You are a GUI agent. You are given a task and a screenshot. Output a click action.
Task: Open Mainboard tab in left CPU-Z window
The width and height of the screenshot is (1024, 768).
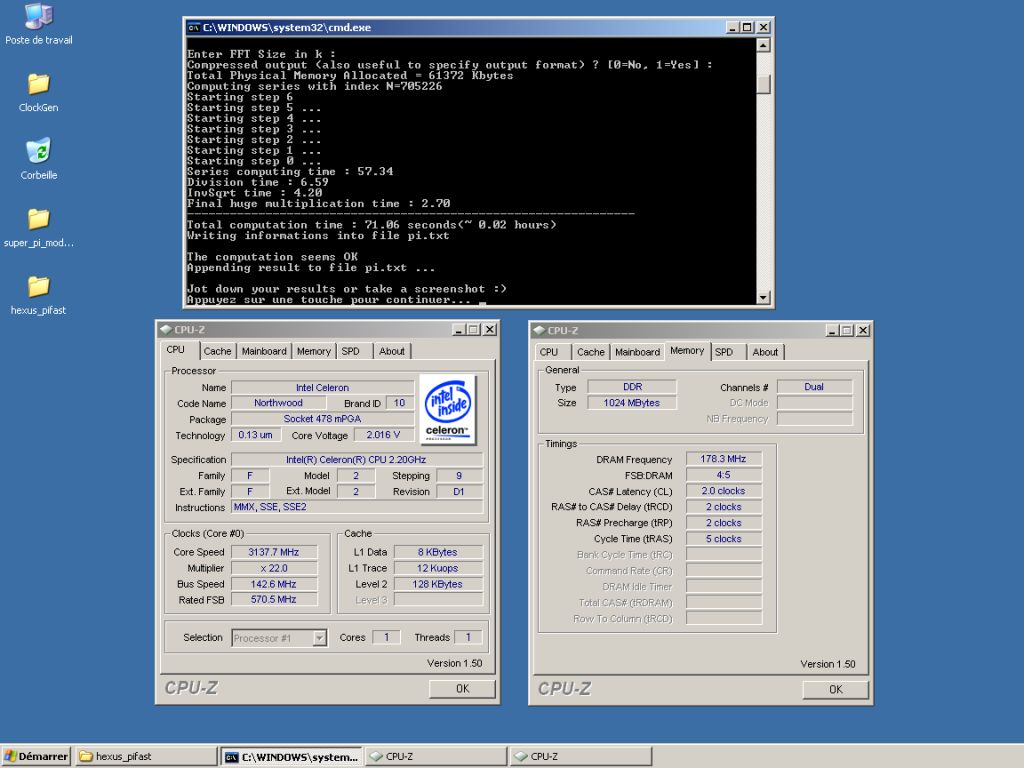pyautogui.click(x=264, y=351)
